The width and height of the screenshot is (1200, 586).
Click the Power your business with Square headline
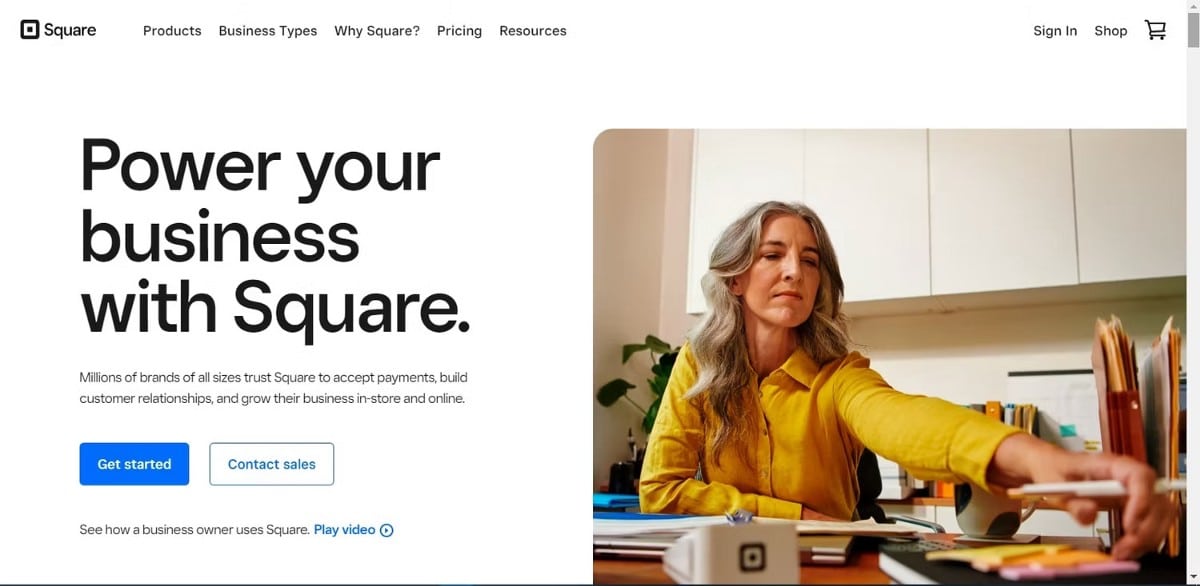coord(275,237)
